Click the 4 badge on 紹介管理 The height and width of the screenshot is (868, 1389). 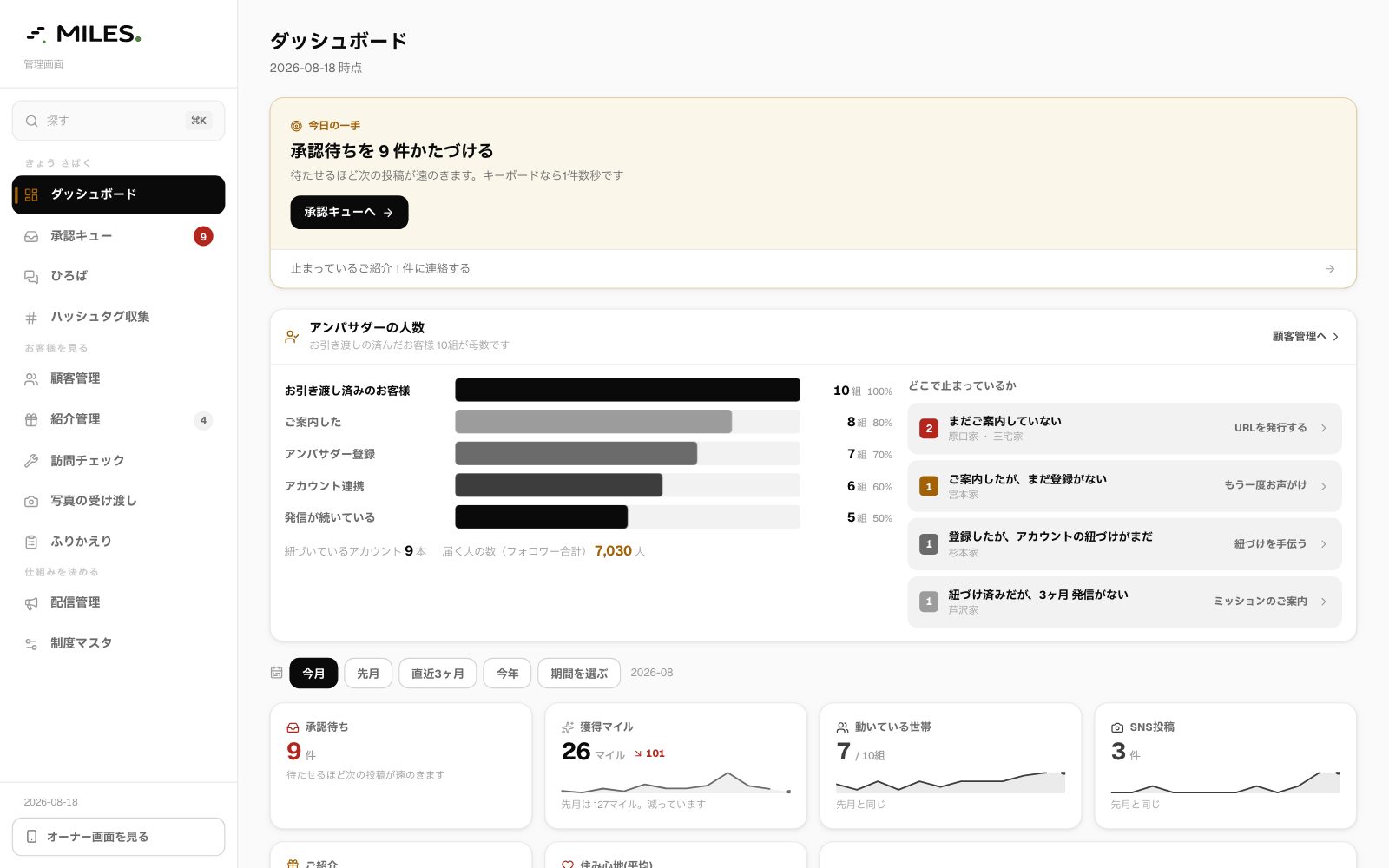[x=203, y=420]
